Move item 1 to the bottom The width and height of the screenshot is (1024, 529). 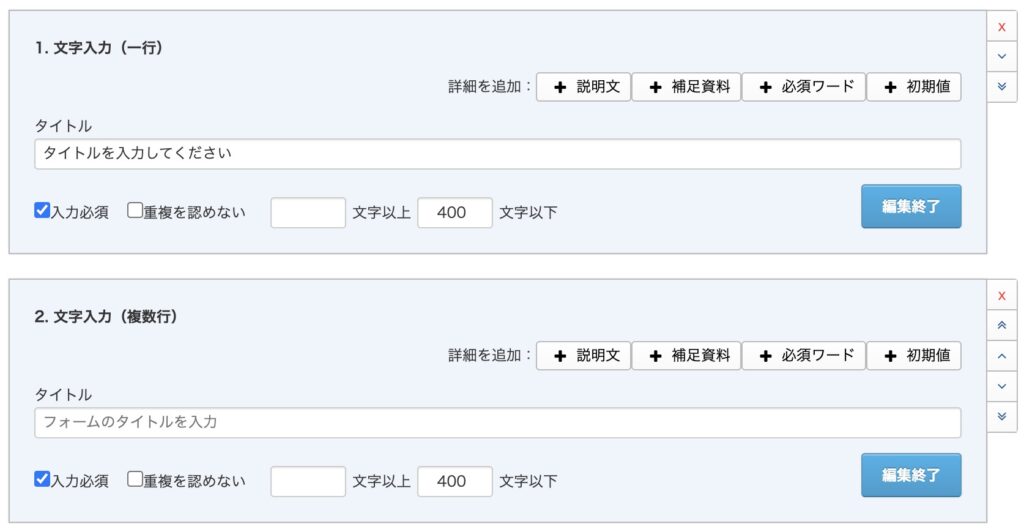(1001, 86)
